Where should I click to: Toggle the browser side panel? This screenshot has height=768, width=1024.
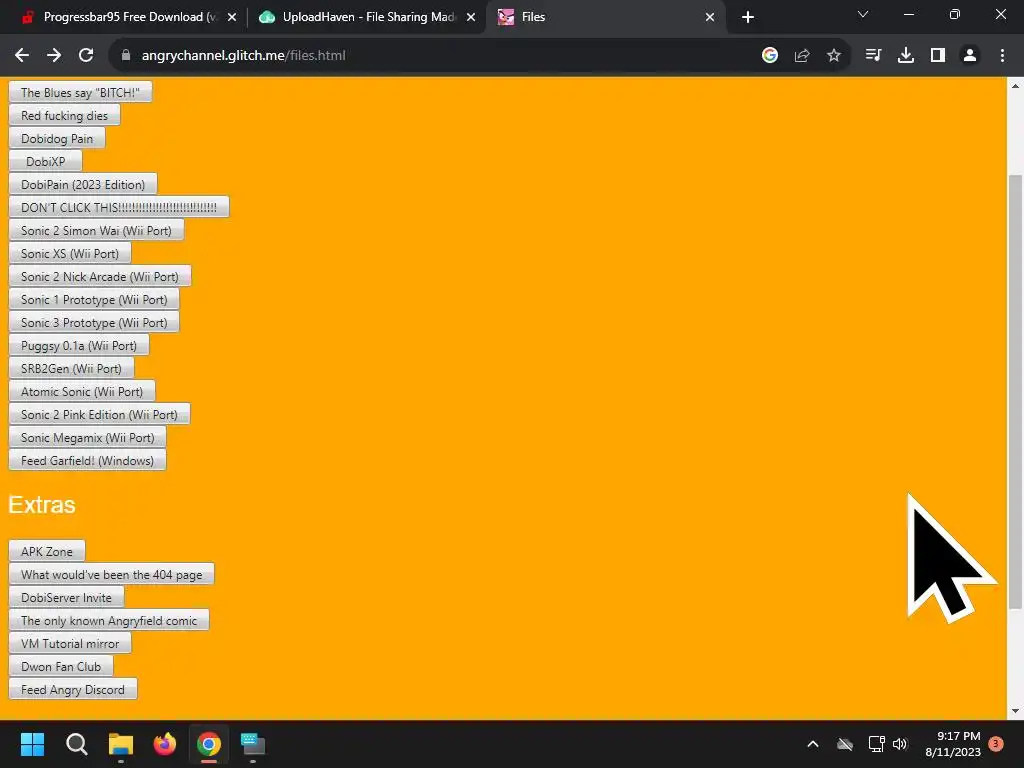click(x=938, y=56)
